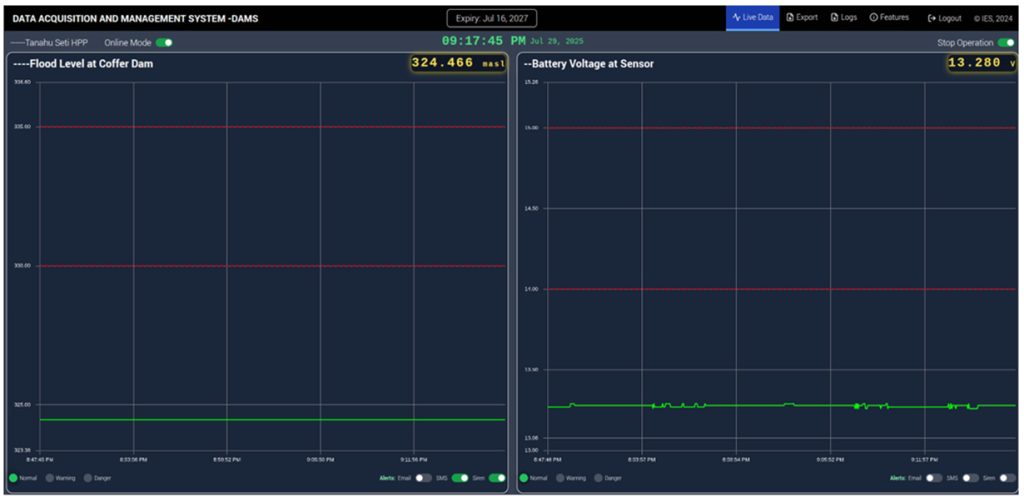Toggle the Stop Operation switch
The width and height of the screenshot is (1024, 502).
(1006, 43)
